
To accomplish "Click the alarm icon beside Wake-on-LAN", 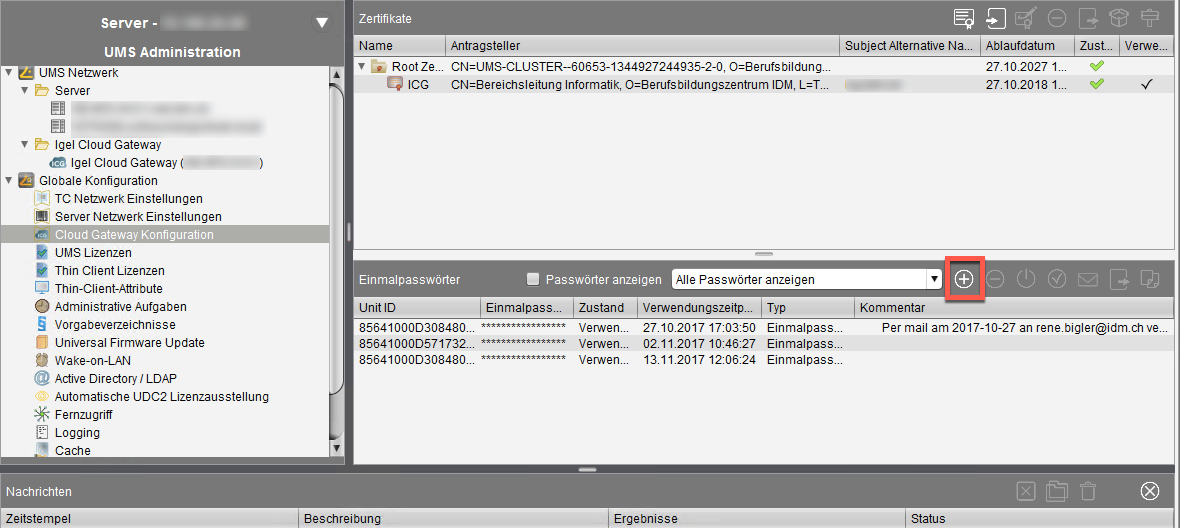I will coord(42,360).
